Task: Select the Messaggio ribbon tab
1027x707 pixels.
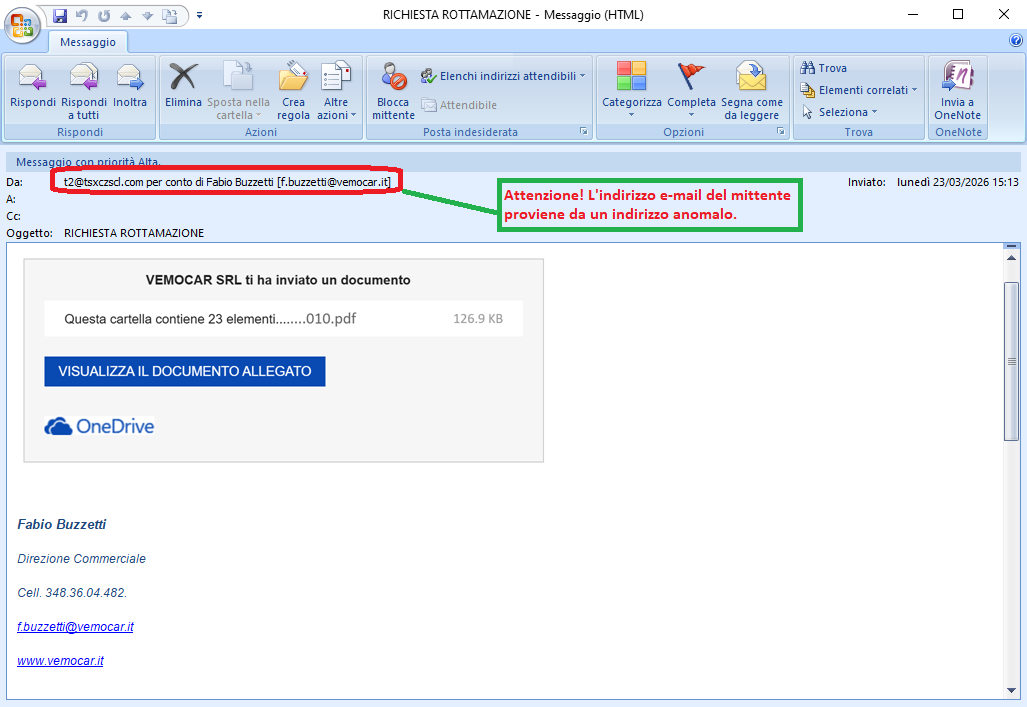Action: (88, 42)
